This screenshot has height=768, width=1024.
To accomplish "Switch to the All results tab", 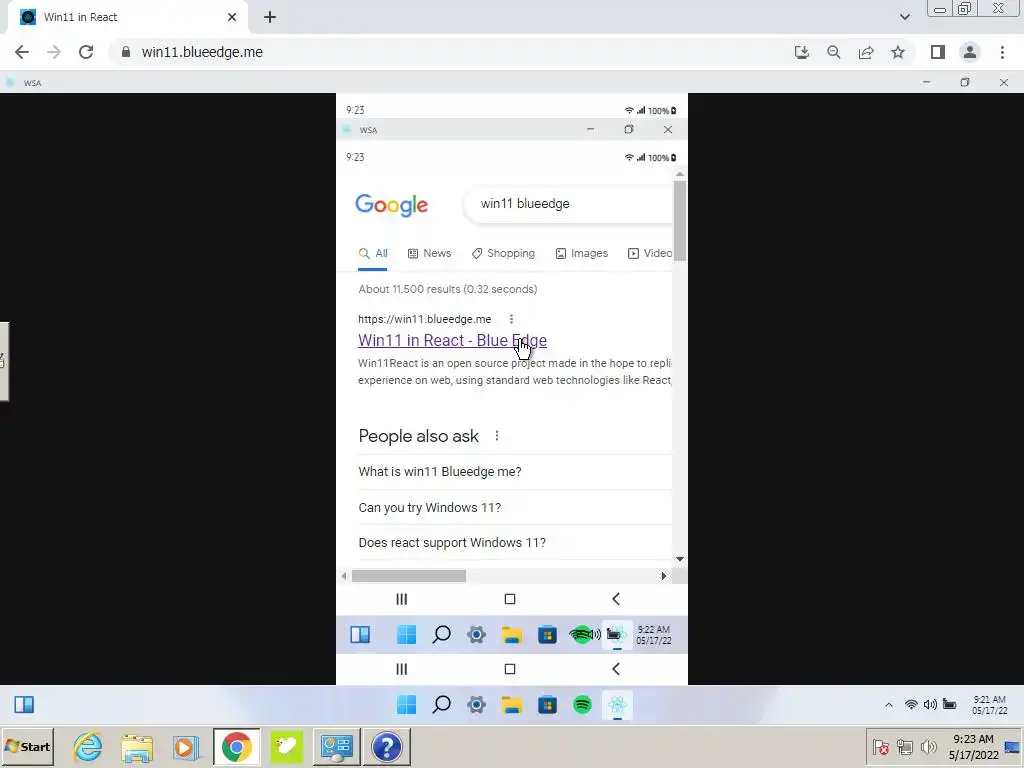I will pos(373,253).
